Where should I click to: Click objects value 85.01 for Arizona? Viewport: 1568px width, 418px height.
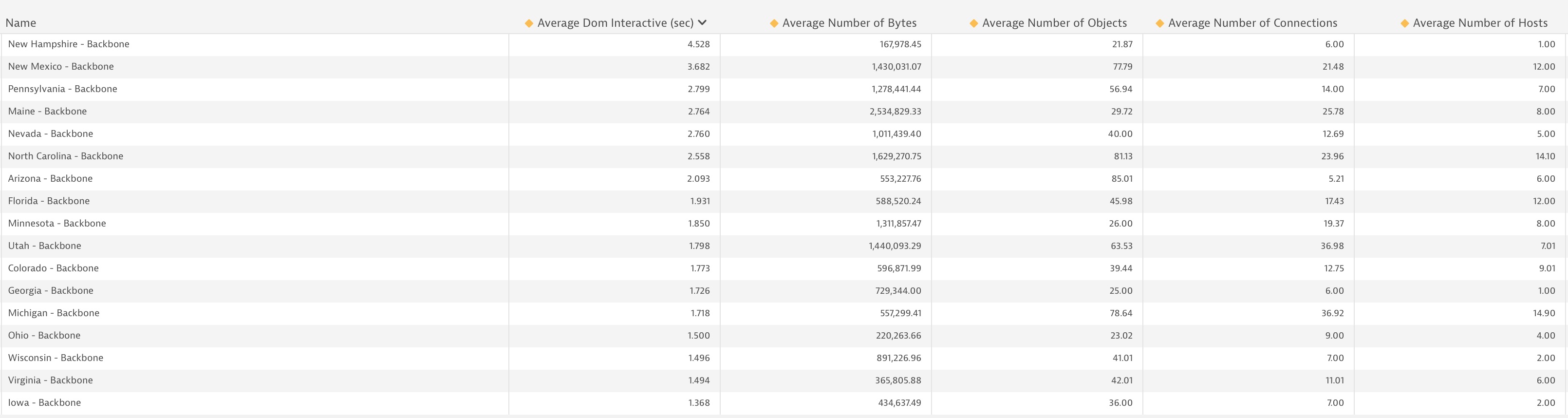(1122, 178)
